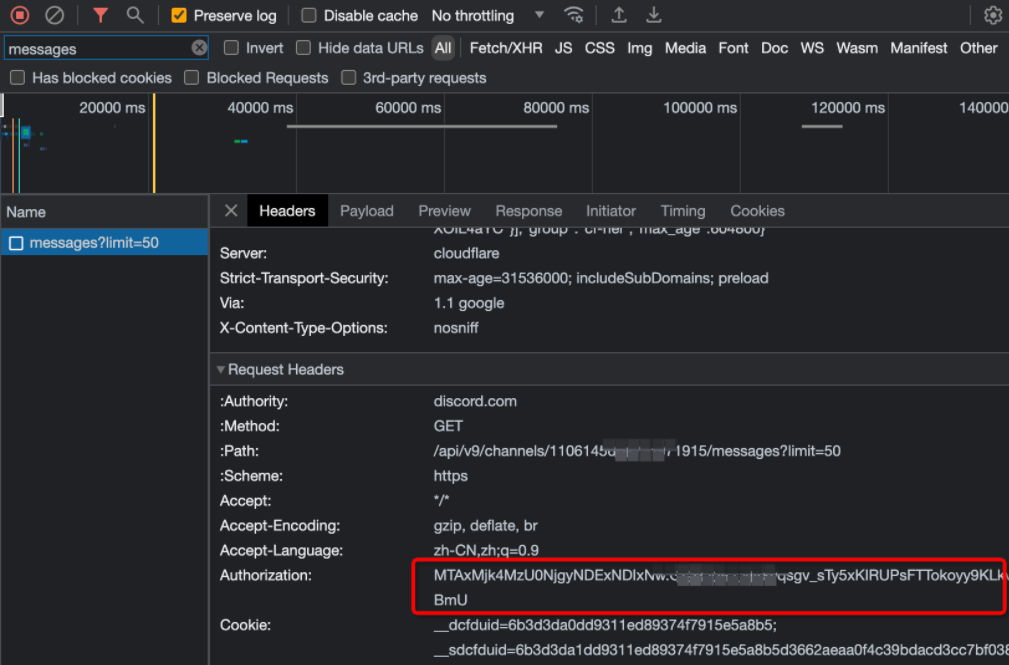Screen dimensions: 1009x665
Task: Open the No throttling dropdown
Action: tap(488, 15)
